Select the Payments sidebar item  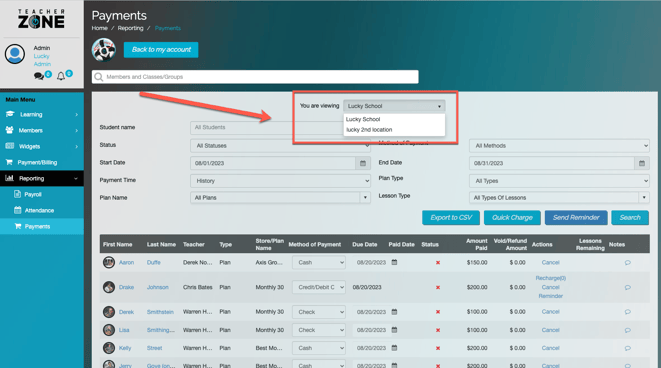coord(42,226)
